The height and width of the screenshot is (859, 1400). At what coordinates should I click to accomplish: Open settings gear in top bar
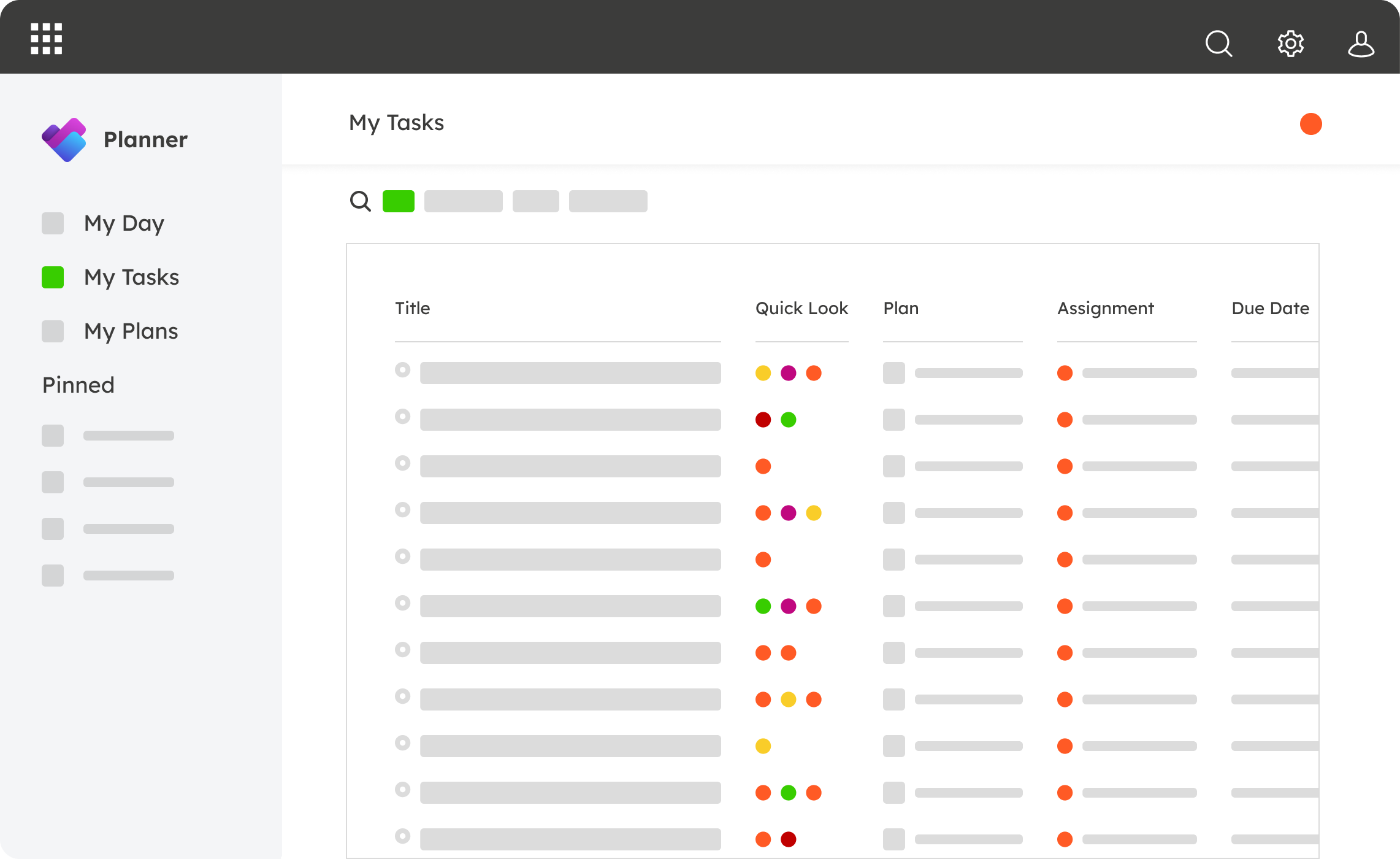coord(1290,44)
